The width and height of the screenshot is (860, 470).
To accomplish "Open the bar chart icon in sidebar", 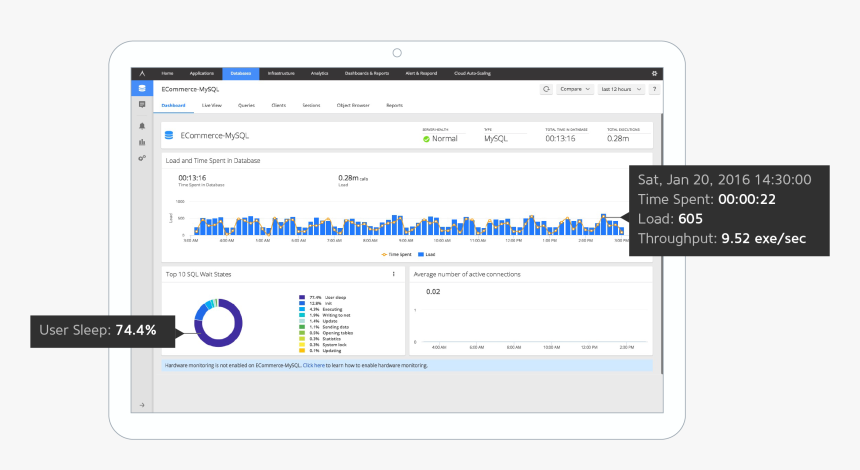I will click(142, 142).
